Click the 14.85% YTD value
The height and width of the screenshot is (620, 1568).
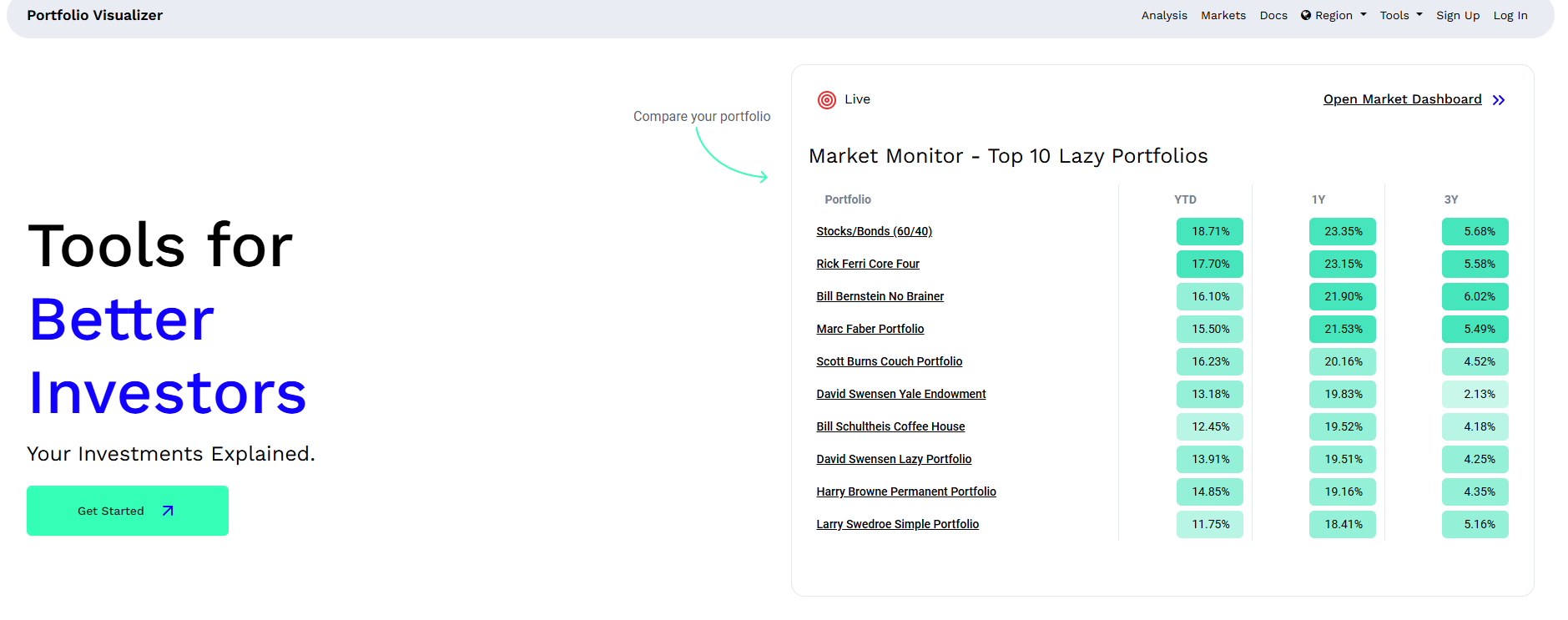point(1210,491)
